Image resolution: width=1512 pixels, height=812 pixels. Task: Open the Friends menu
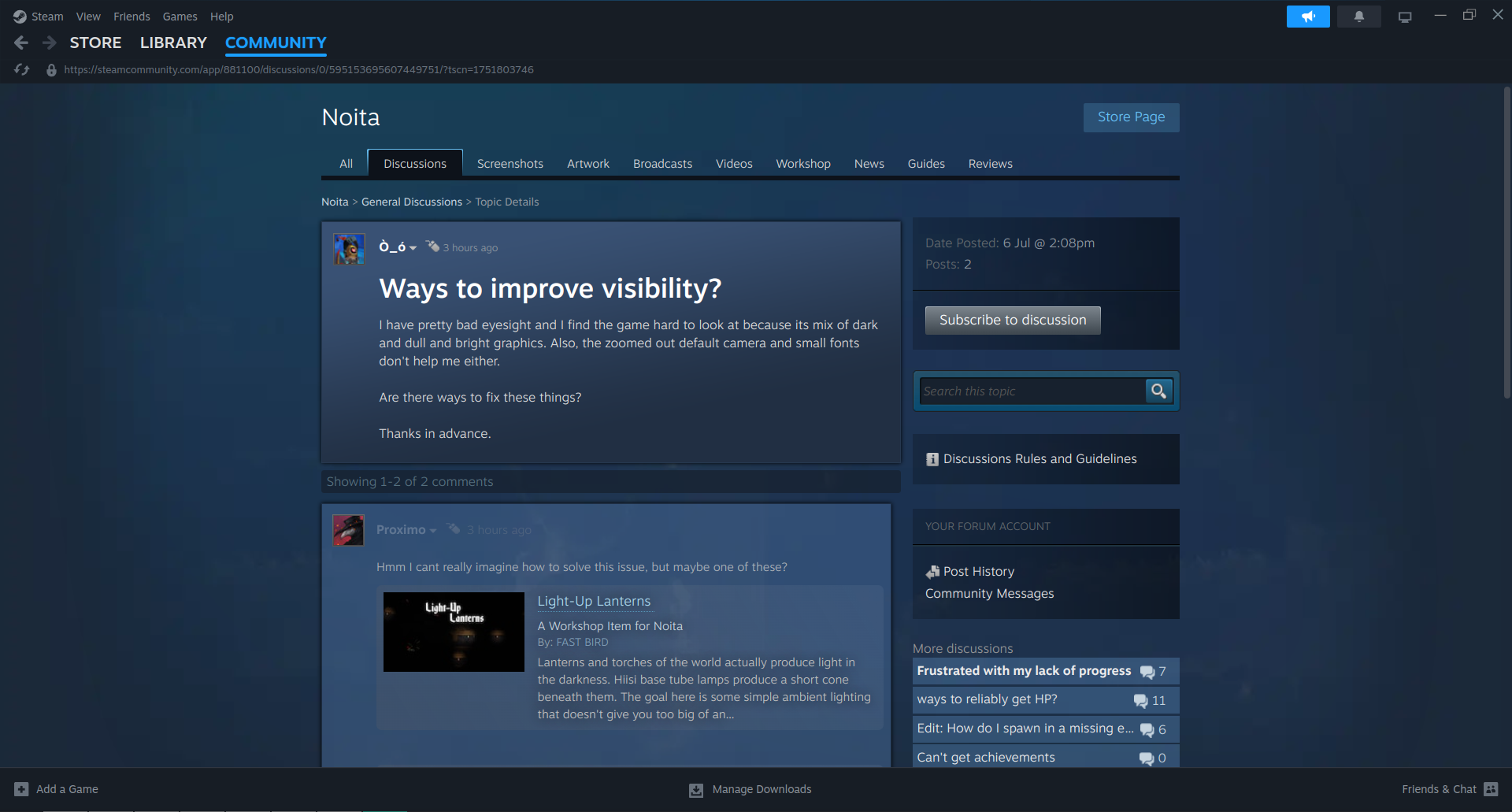coord(132,17)
